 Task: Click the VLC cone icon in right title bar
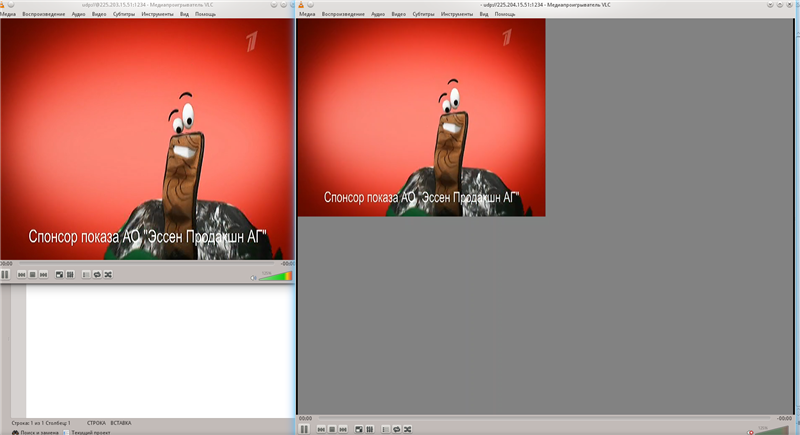coord(301,5)
